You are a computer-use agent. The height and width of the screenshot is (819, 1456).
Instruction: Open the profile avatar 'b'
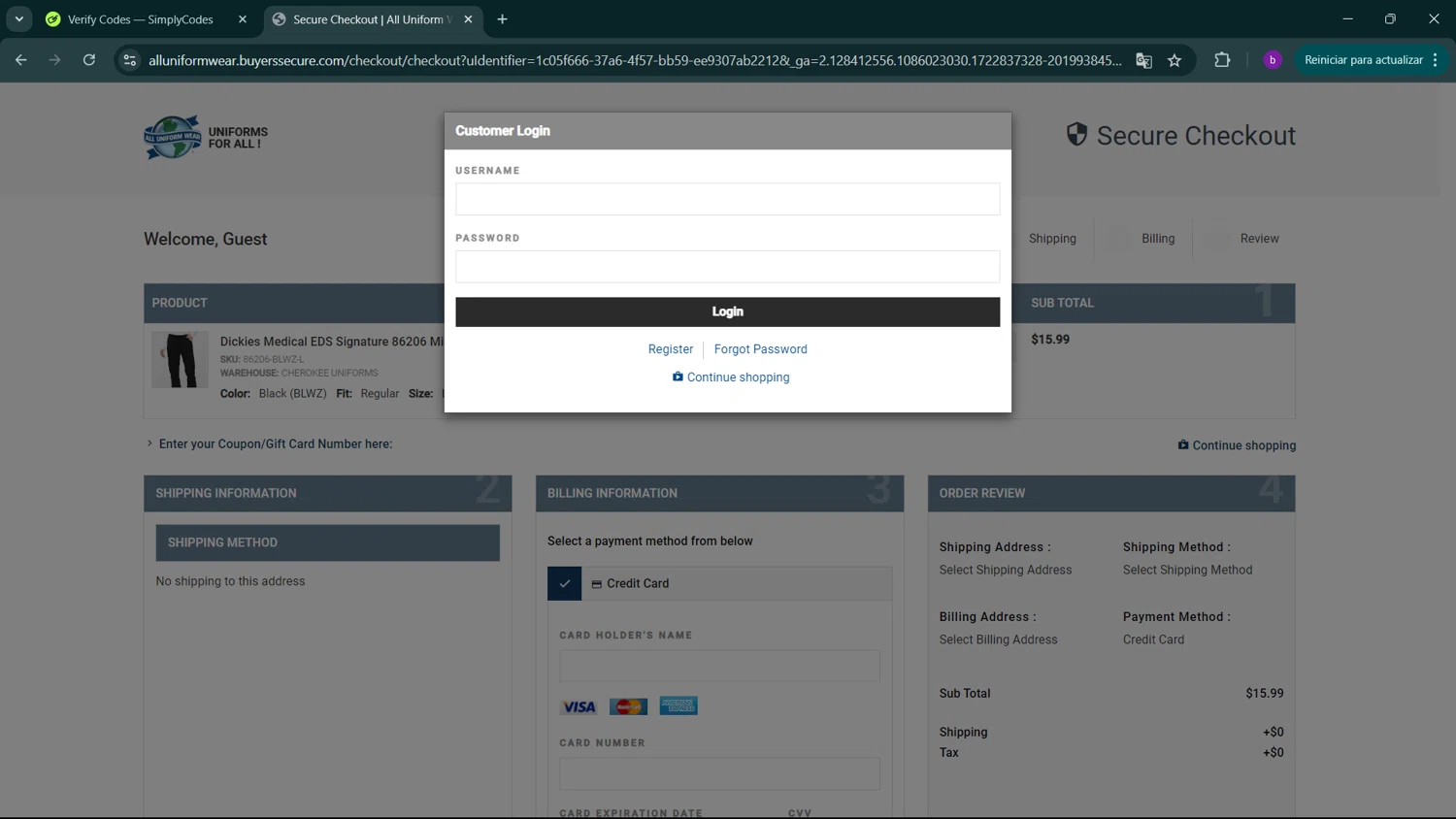coord(1273,60)
